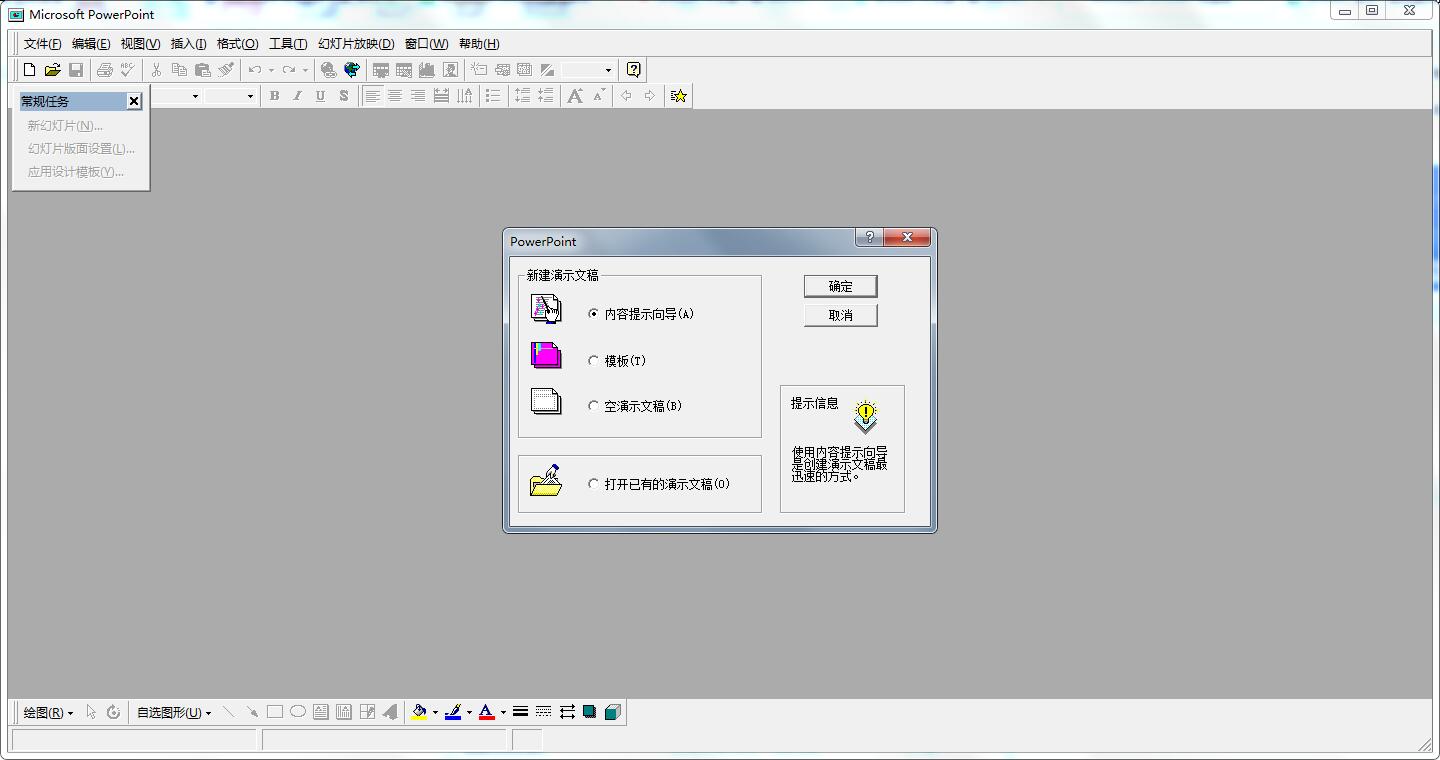Click the 3-D effect icon

613,711
